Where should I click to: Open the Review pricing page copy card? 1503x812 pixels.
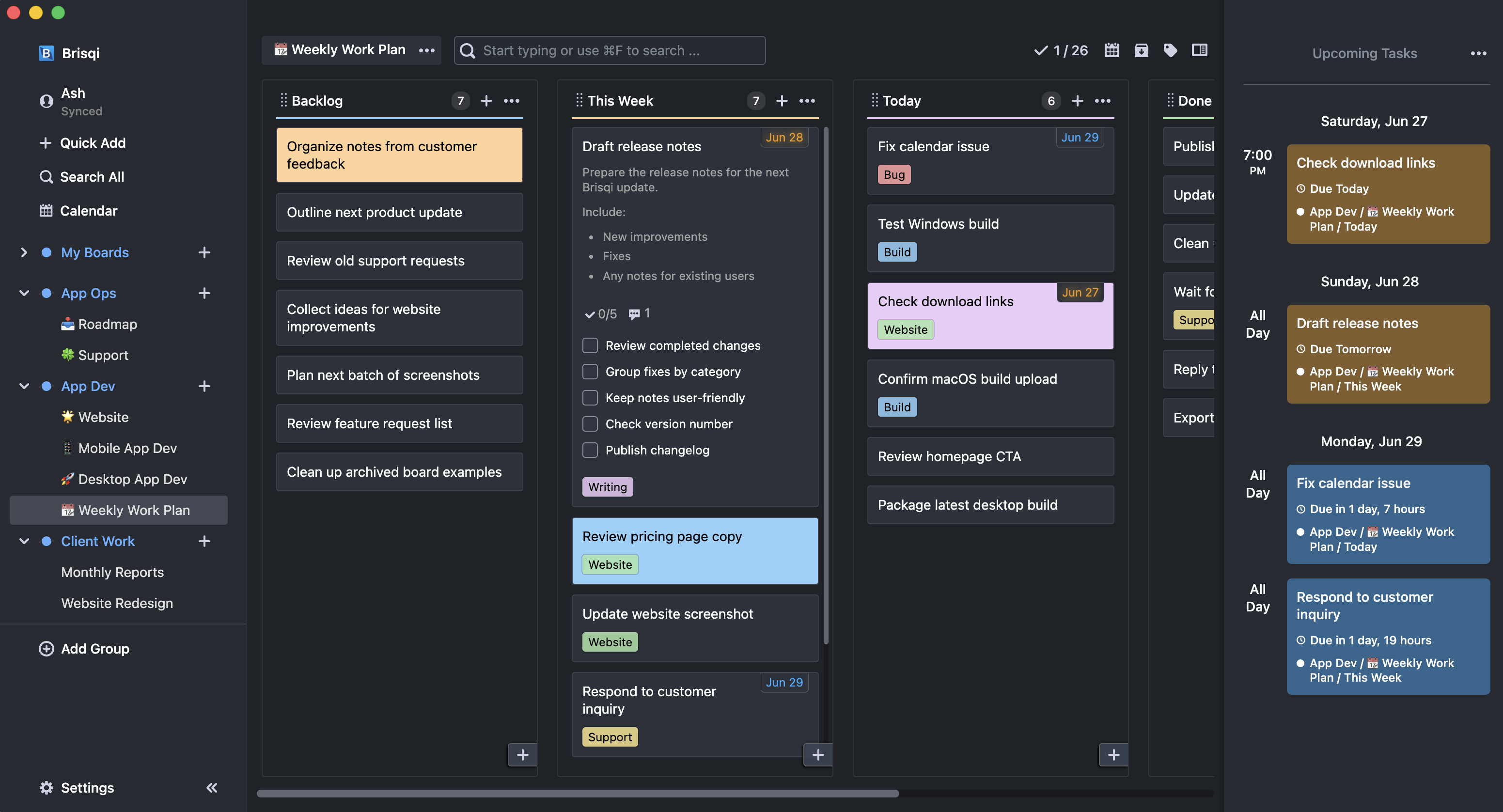pyautogui.click(x=695, y=551)
